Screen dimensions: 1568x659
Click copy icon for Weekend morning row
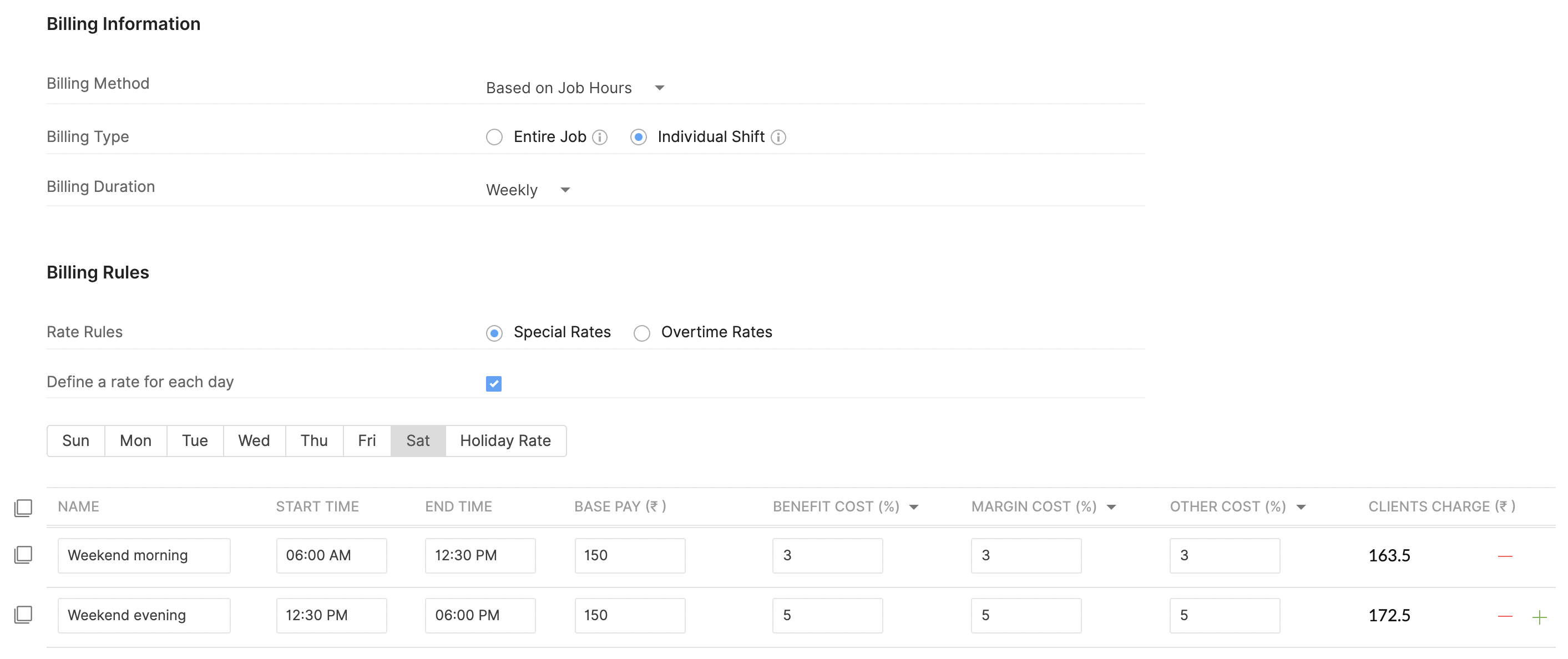(x=23, y=555)
